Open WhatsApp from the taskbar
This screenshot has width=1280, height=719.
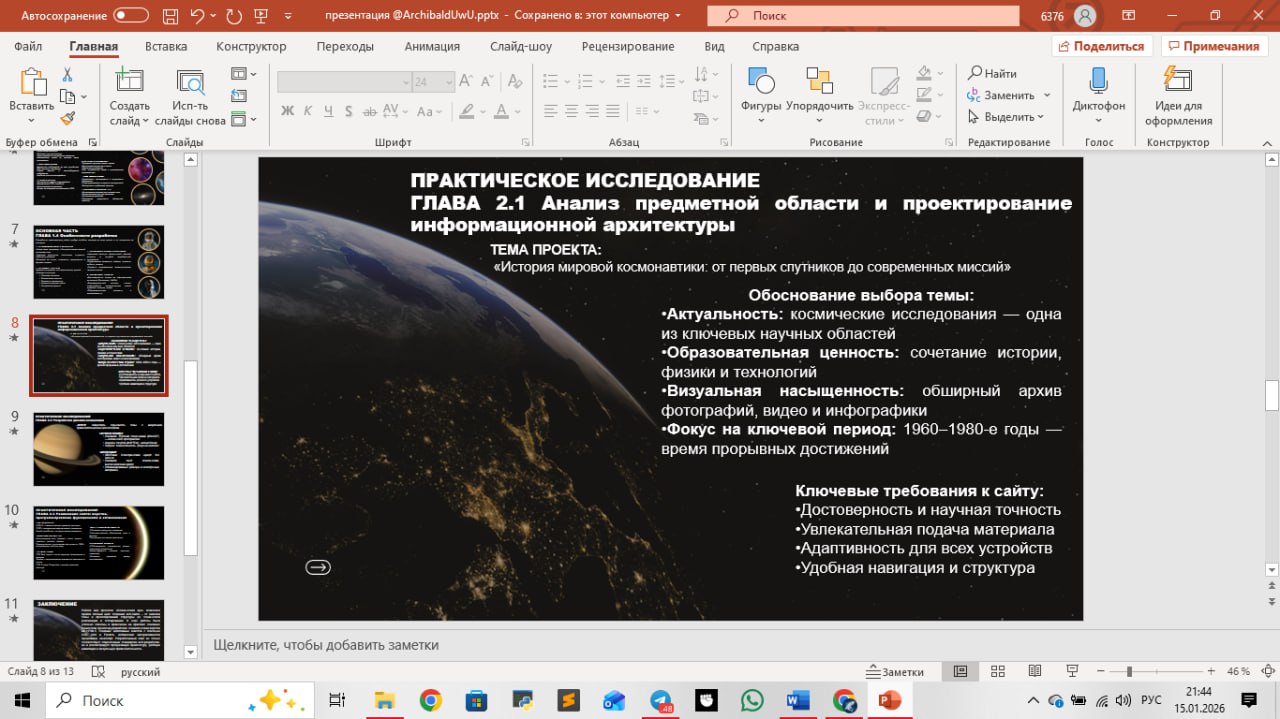(x=752, y=700)
